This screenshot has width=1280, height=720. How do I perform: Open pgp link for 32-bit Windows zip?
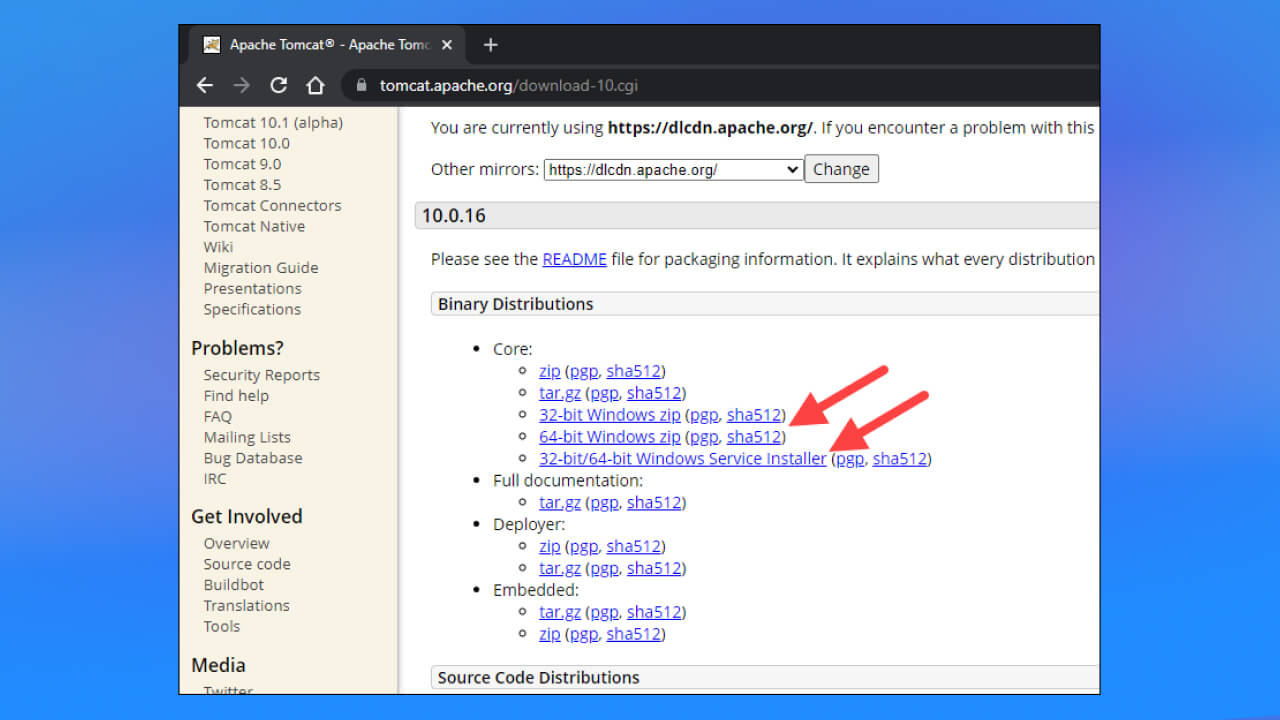pyautogui.click(x=704, y=415)
